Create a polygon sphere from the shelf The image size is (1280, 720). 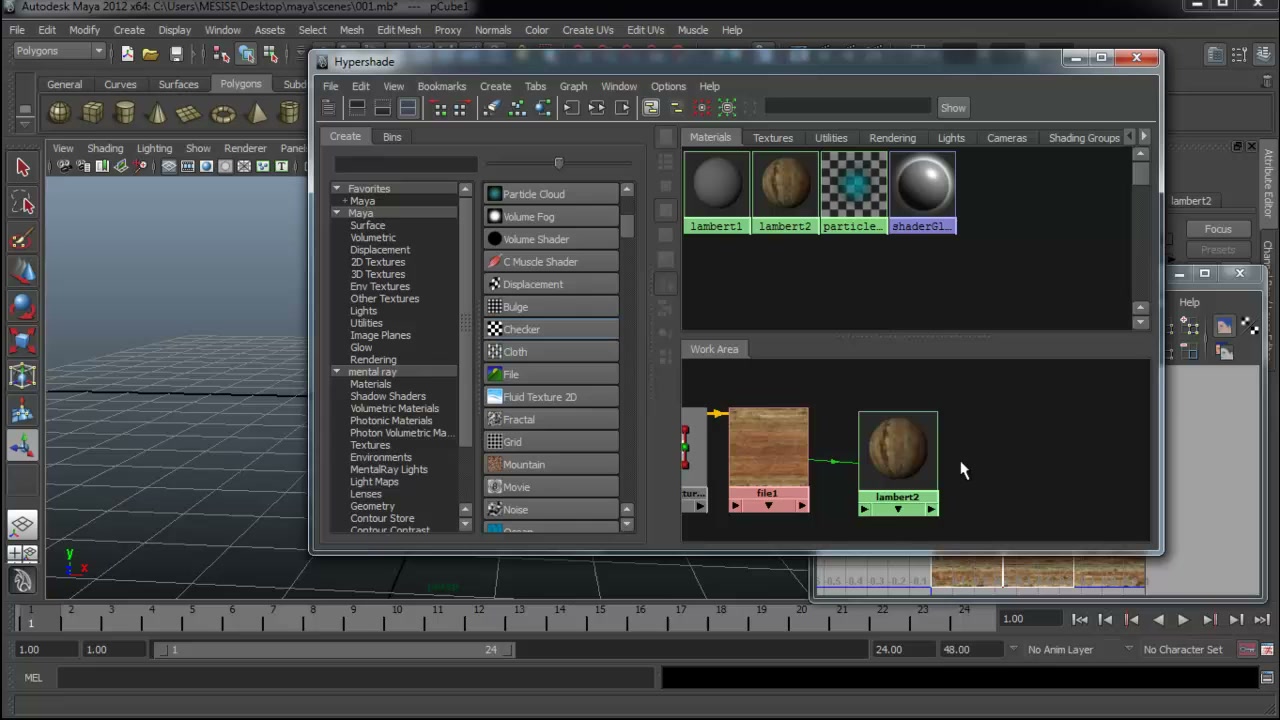60,112
